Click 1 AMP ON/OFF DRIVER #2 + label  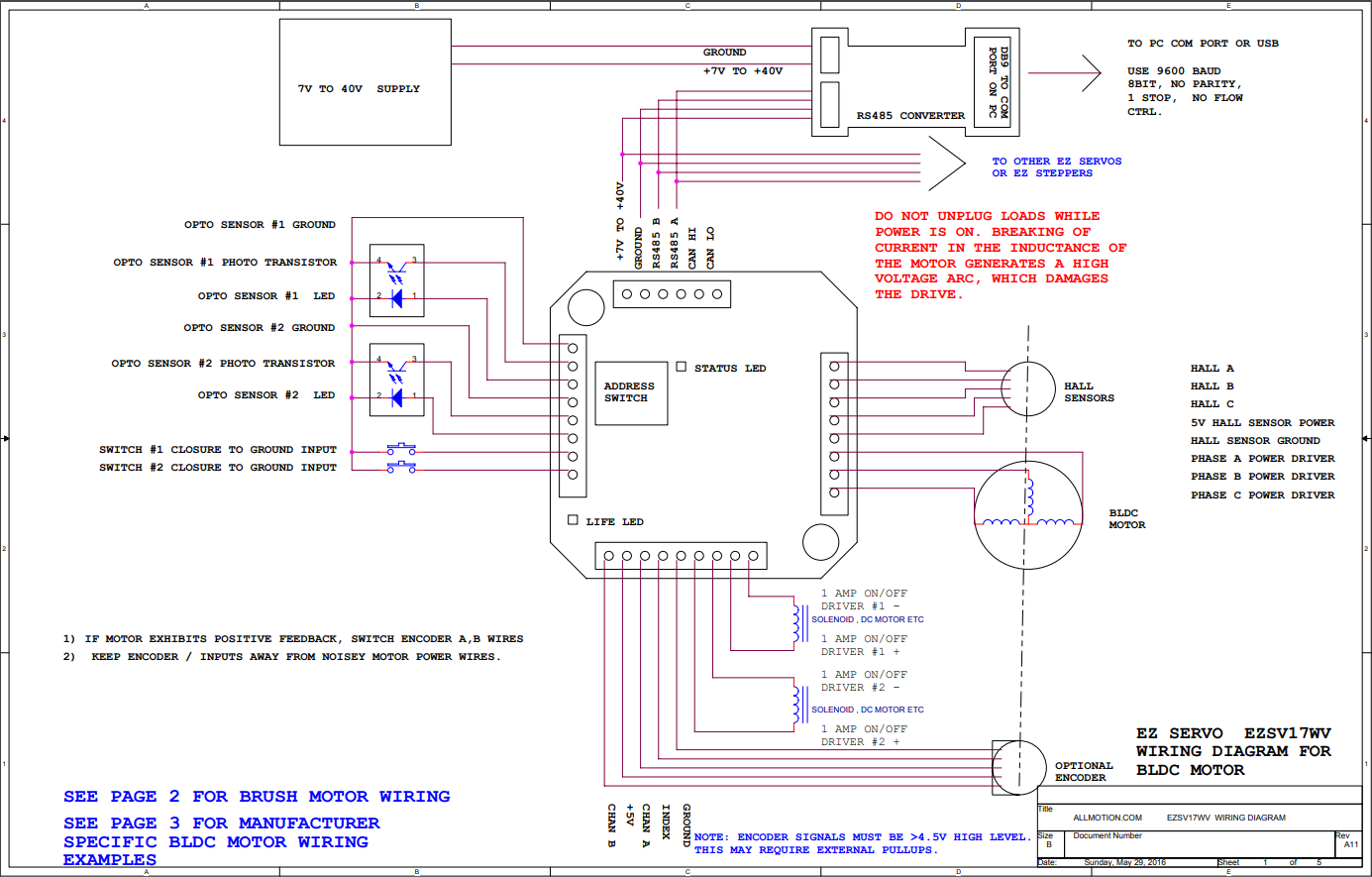coord(864,735)
